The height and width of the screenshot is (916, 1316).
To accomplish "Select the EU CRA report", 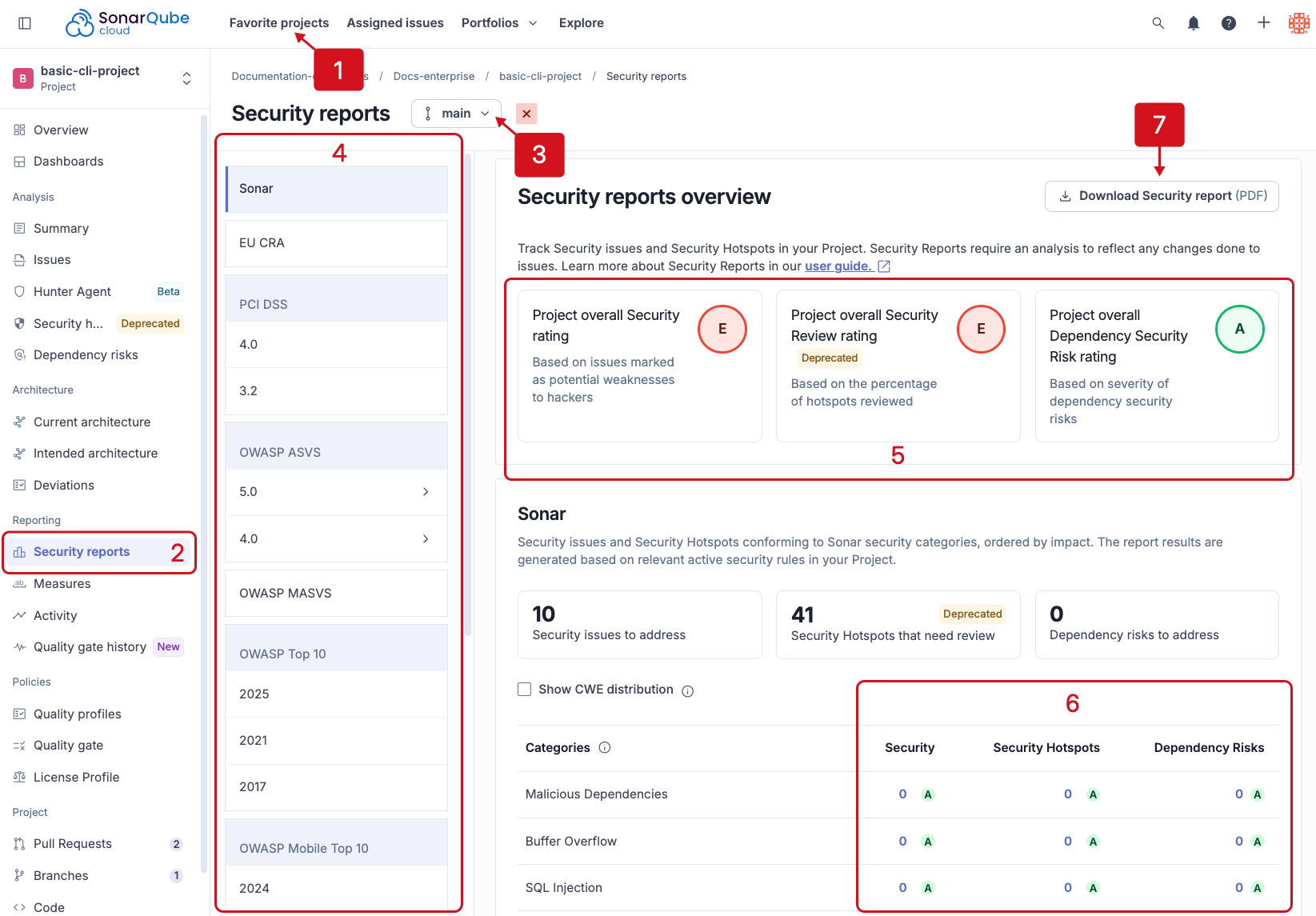I will coord(336,243).
